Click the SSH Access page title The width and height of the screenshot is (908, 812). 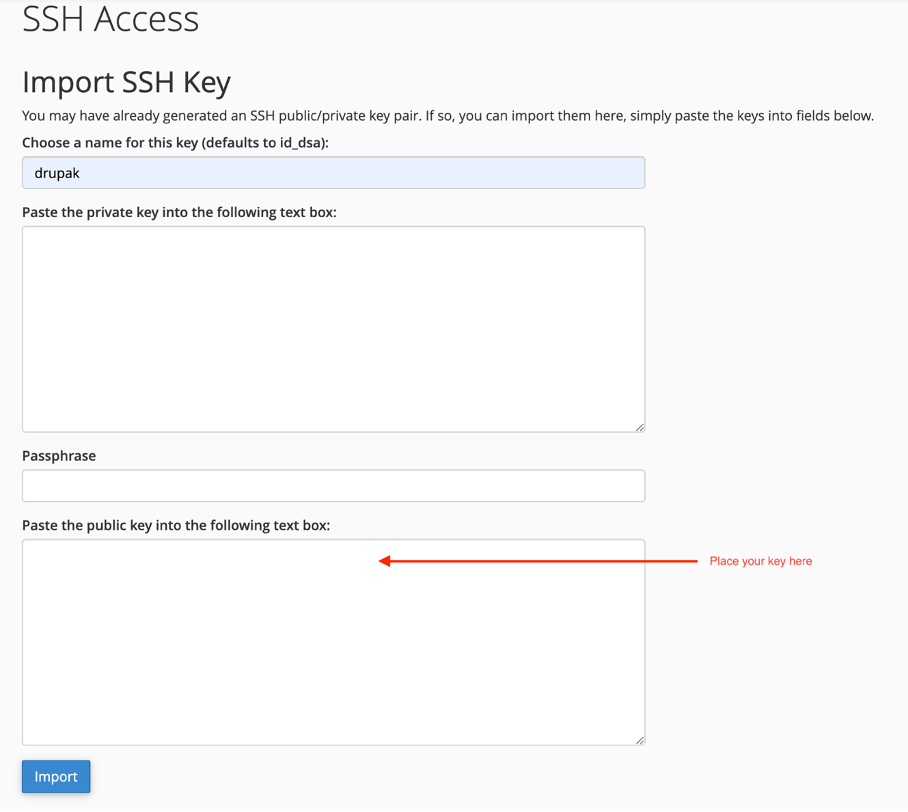(x=110, y=19)
